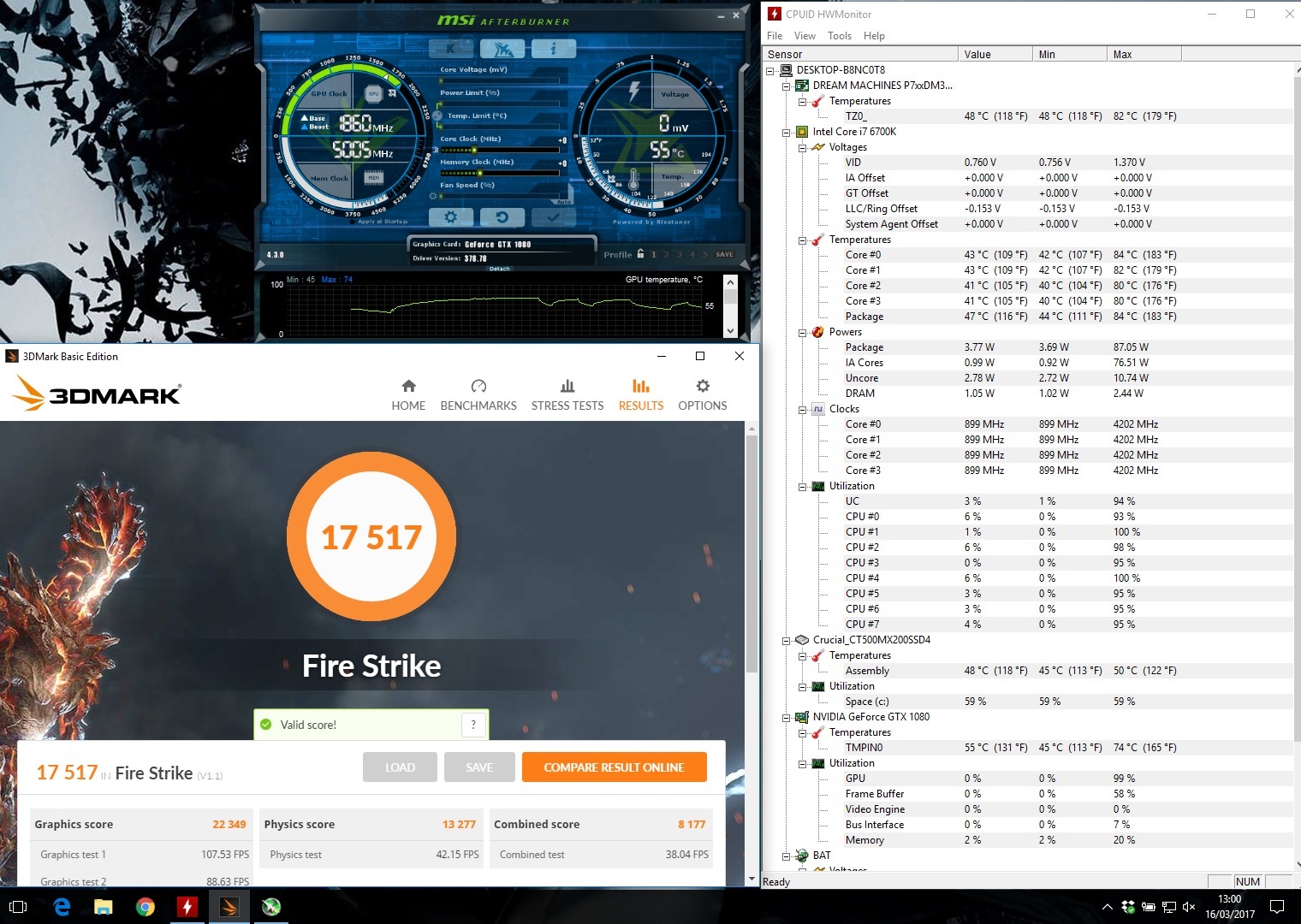Screen dimensions: 1301x924
Task: Go to 3DMark STRESS TESTS tab
Action: click(567, 395)
